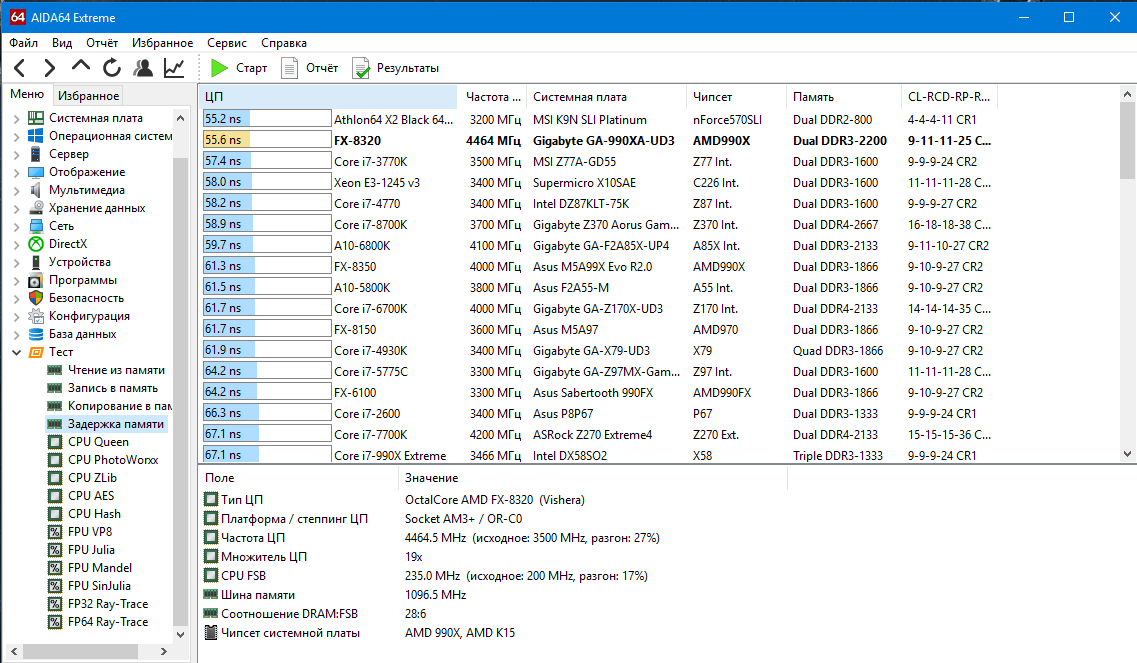
Task: Open the Сервис menu
Action: pos(227,43)
